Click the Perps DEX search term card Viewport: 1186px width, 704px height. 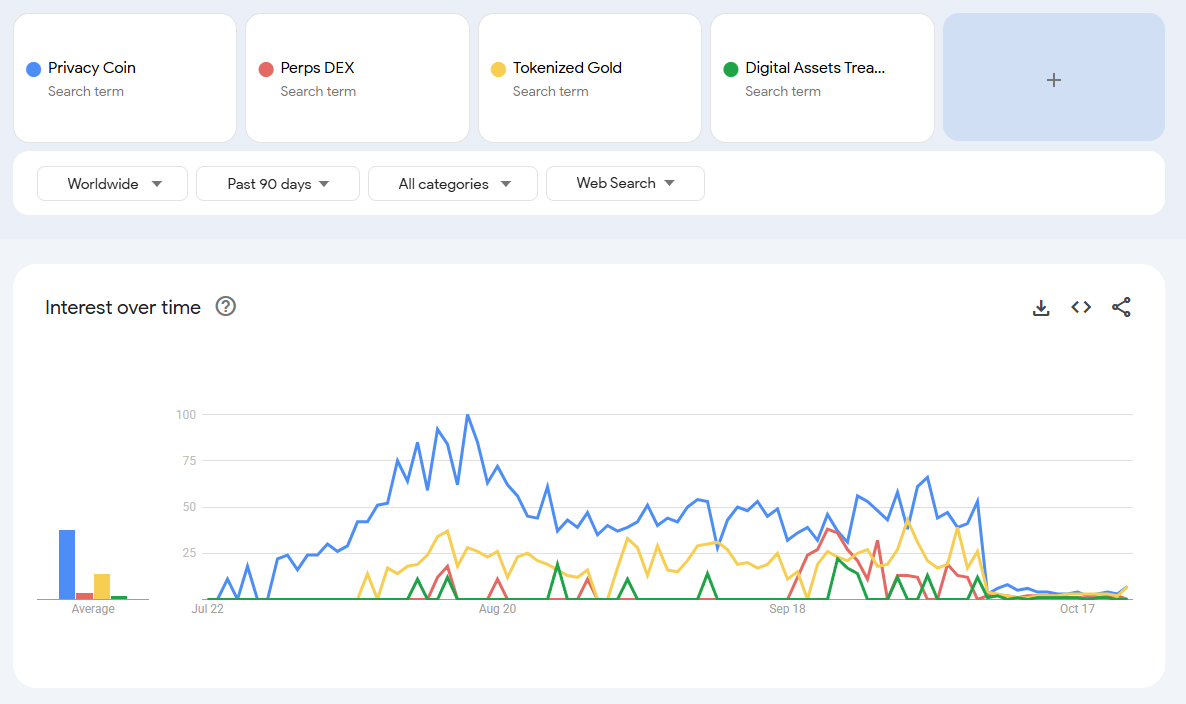(356, 78)
